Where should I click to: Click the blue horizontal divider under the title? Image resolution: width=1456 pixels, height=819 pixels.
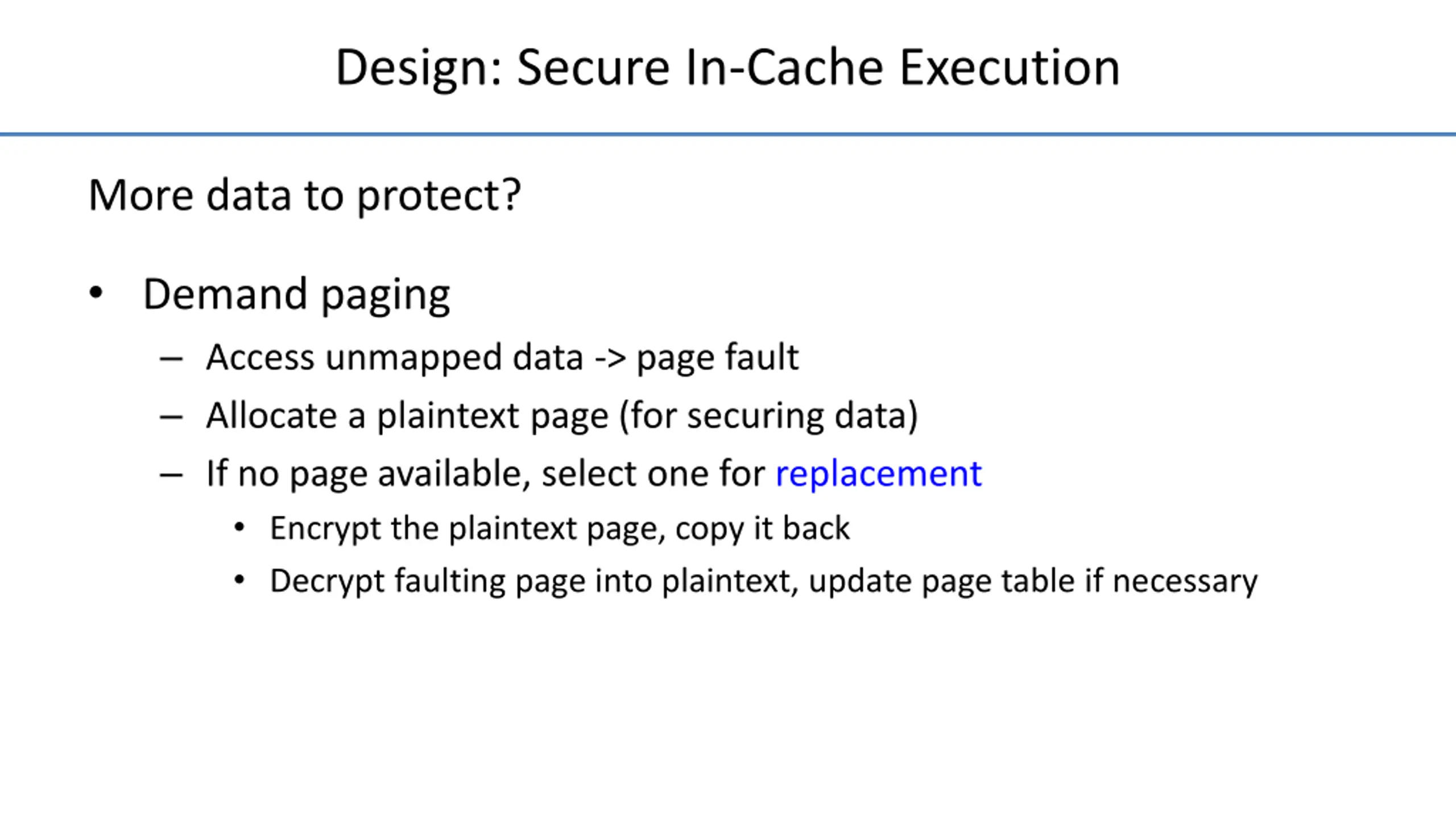click(728, 134)
